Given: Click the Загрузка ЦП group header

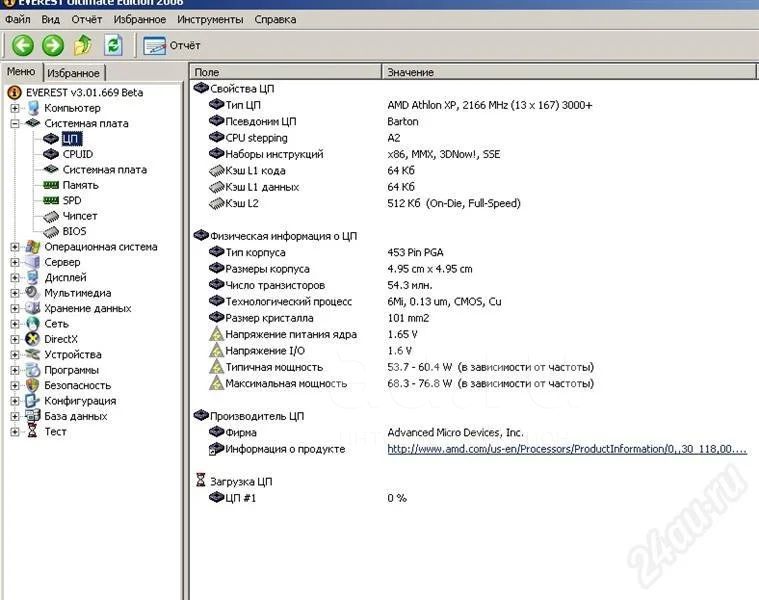Looking at the screenshot, I should click(234, 481).
